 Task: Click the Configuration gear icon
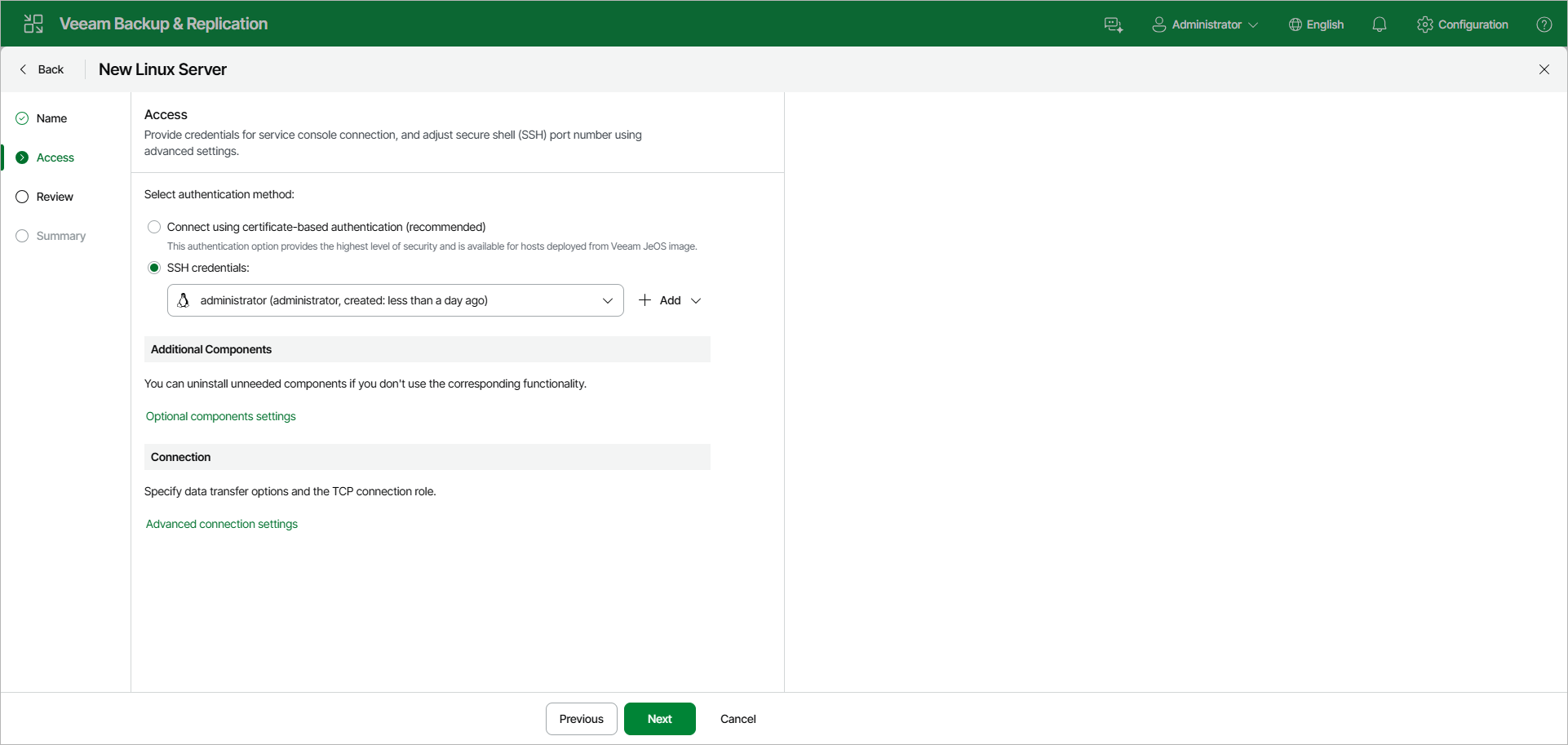(x=1425, y=24)
